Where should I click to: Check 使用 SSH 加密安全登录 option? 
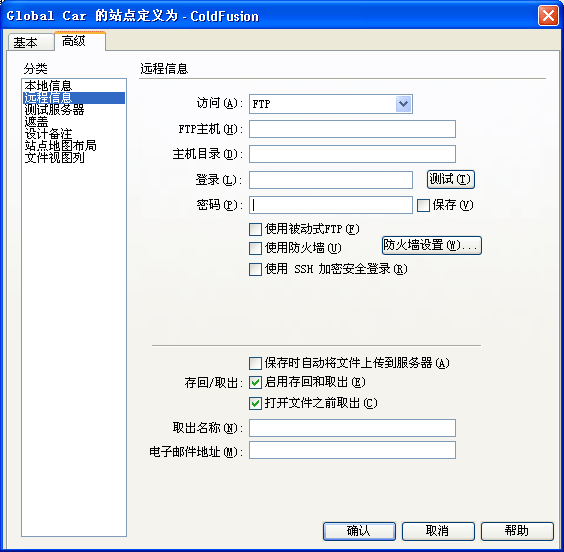tap(255, 269)
